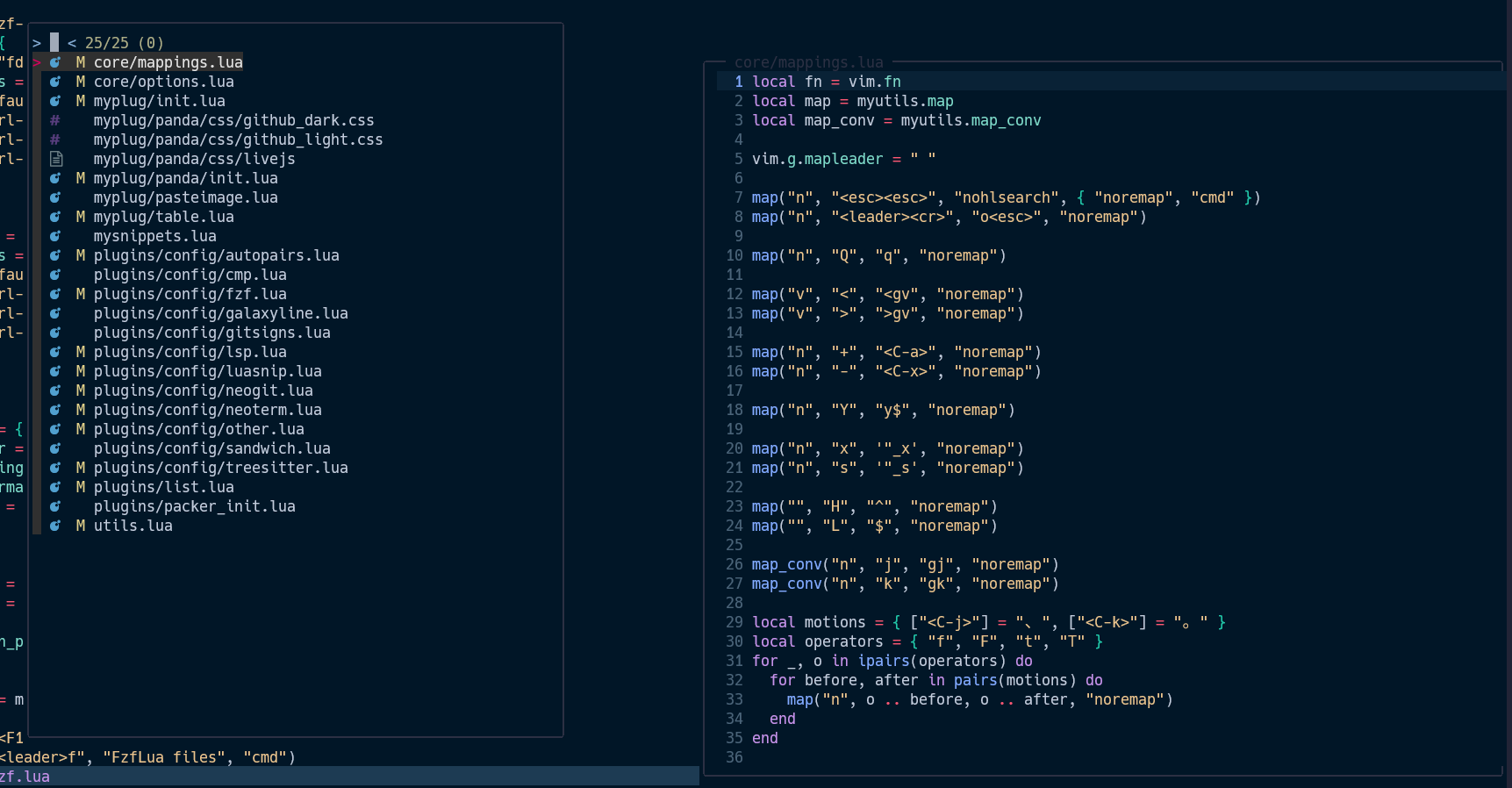Select plugins/config/luasnip.lua entry

208,371
